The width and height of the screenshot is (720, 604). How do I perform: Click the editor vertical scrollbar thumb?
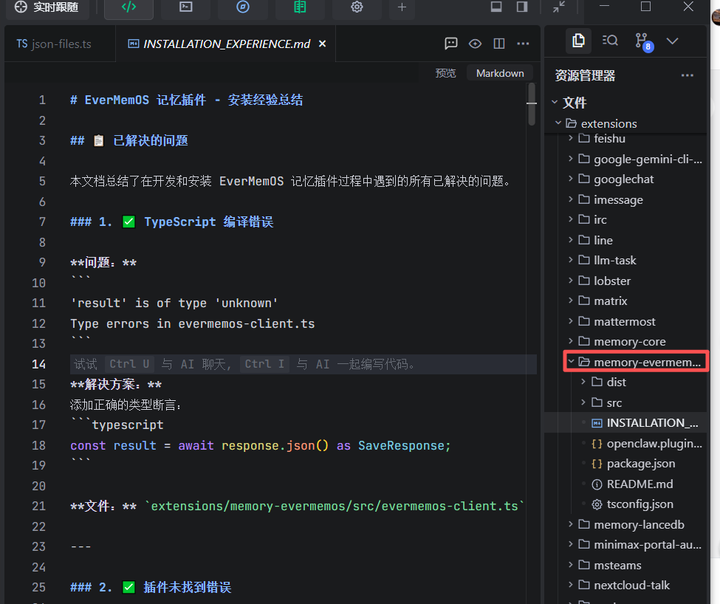tap(532, 104)
